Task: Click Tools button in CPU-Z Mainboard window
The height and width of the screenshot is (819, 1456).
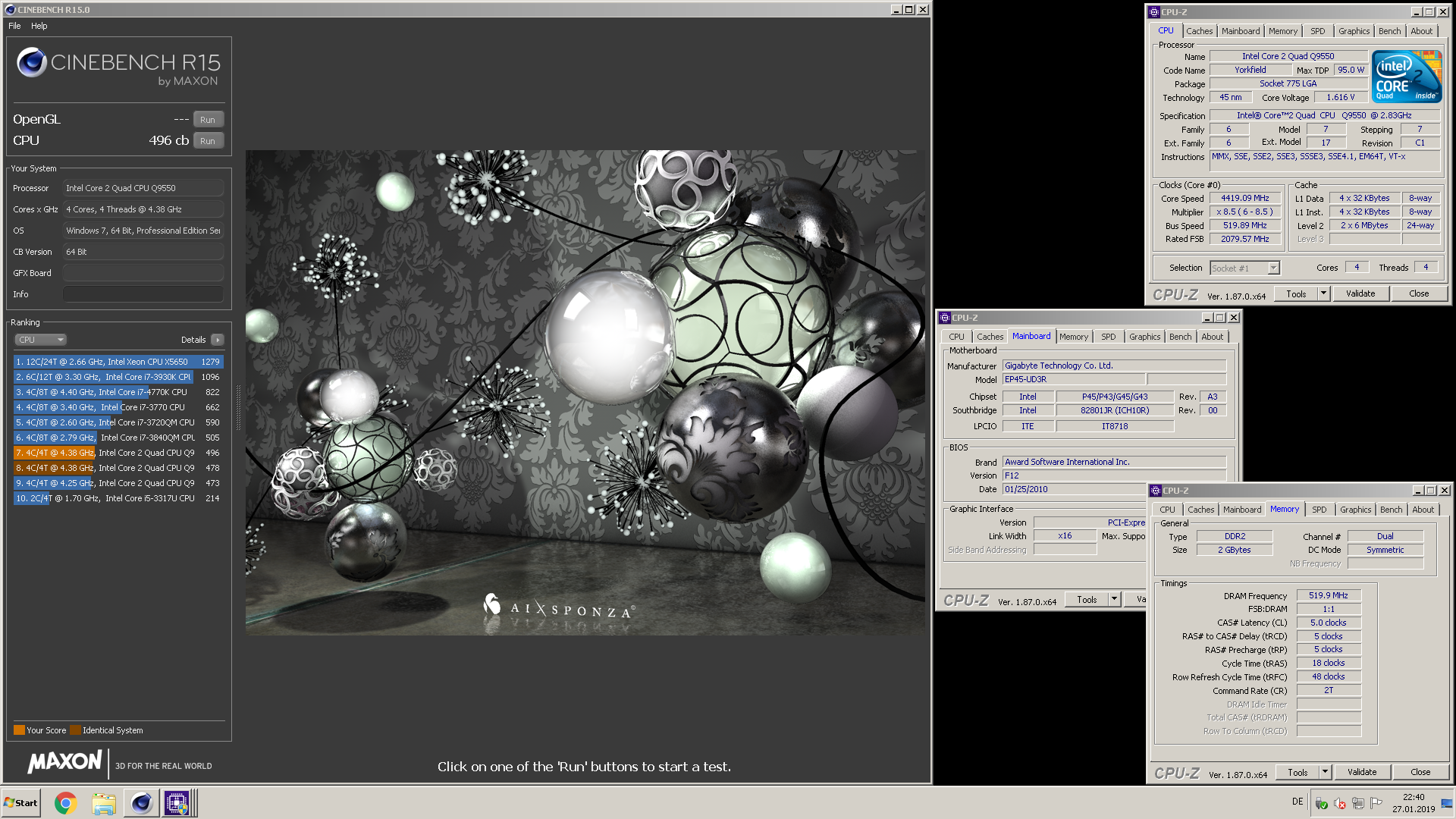Action: [x=1087, y=599]
